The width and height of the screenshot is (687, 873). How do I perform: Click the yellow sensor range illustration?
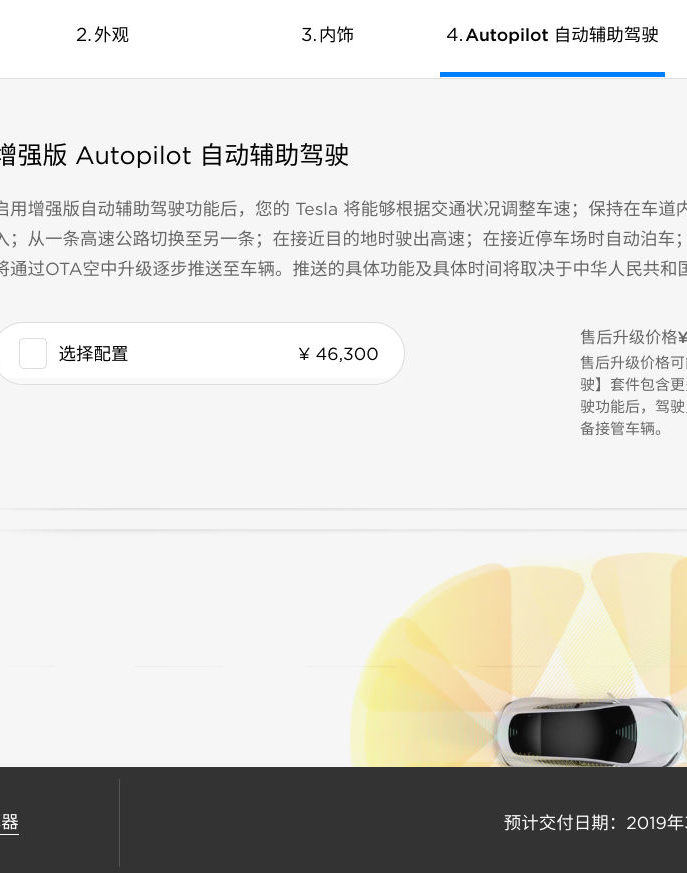click(518, 661)
